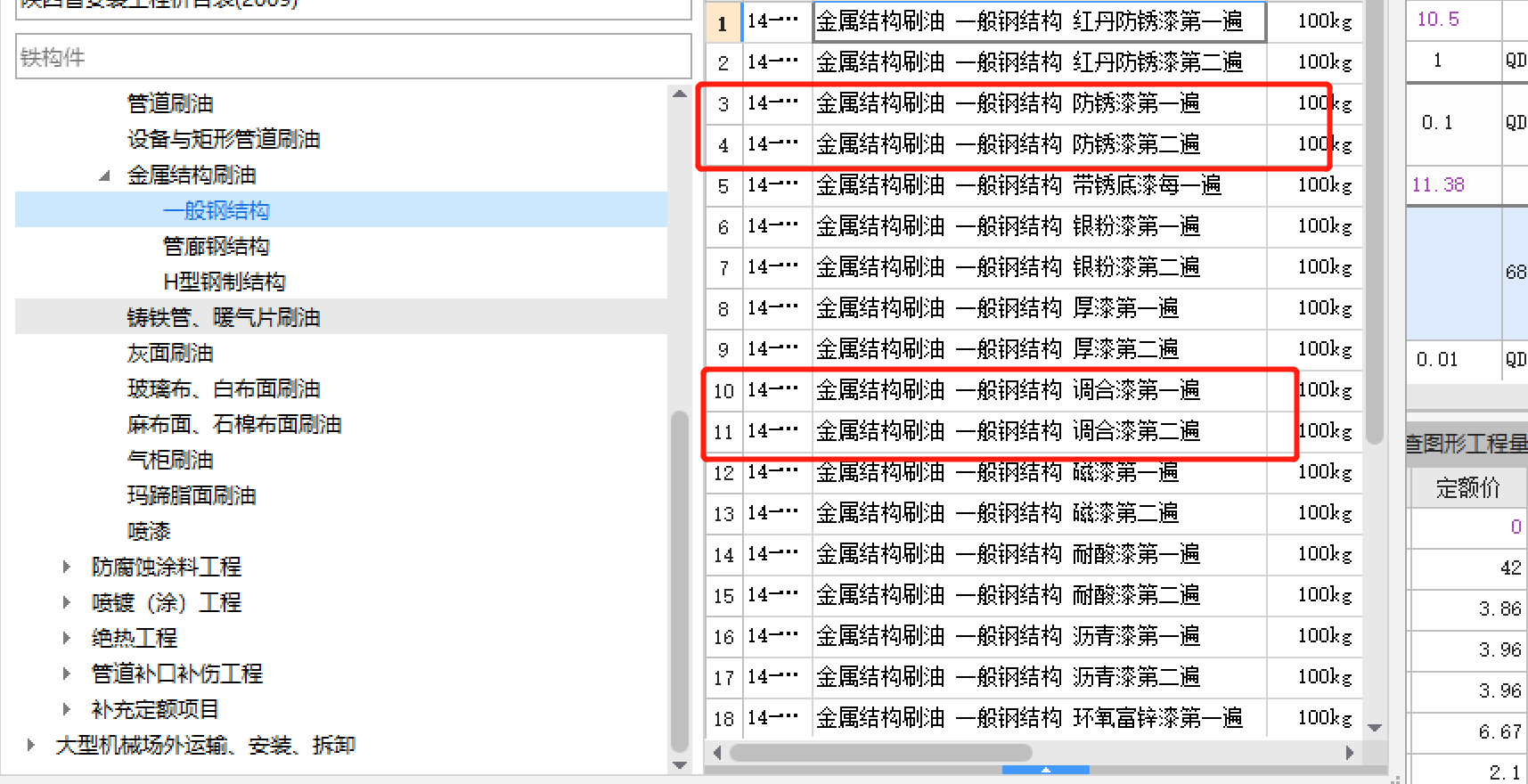Screen dimensions: 1528x784
Task: Click the quota list horizontal scrollbar thumb
Action: coord(880,753)
